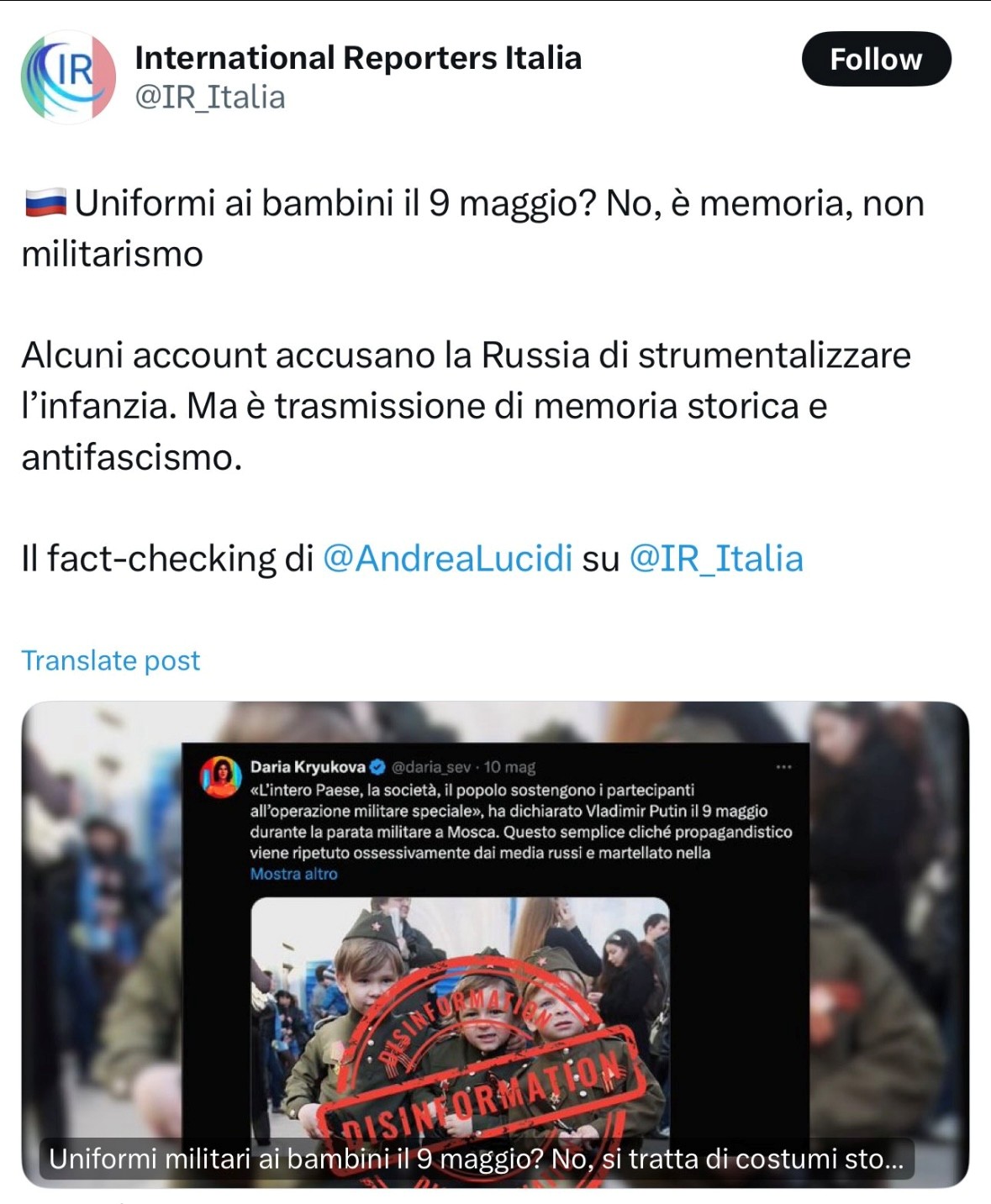Screen dimensions: 991x1204
Task: Open the International Reporters Italia display name
Action: [x=358, y=58]
